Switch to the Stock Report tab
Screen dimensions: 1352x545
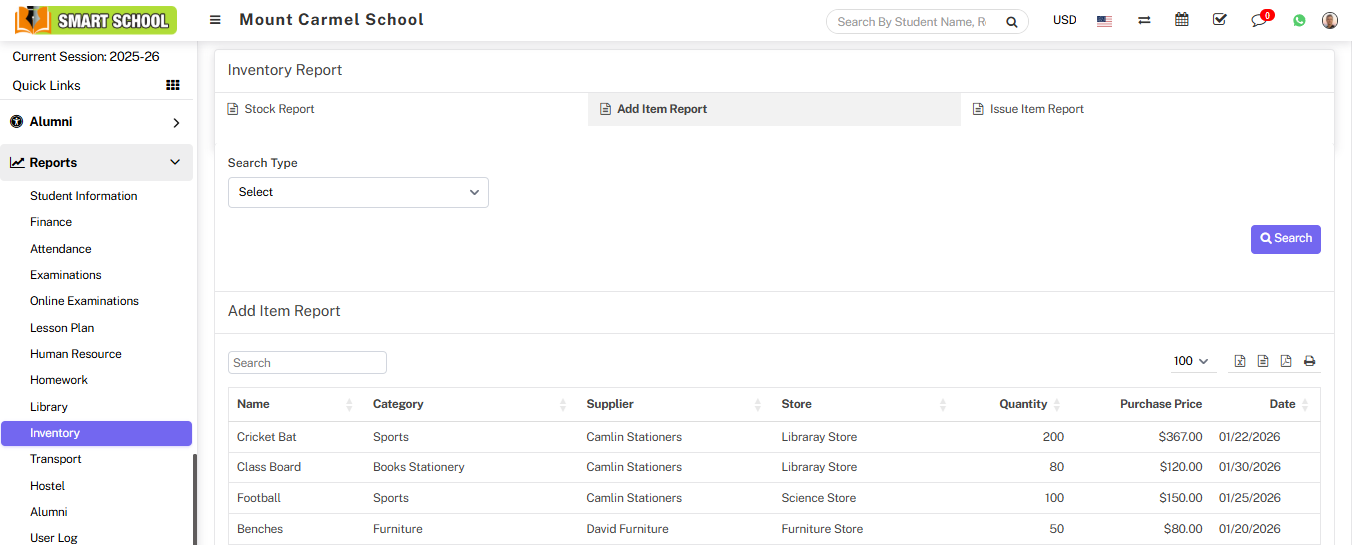point(279,109)
